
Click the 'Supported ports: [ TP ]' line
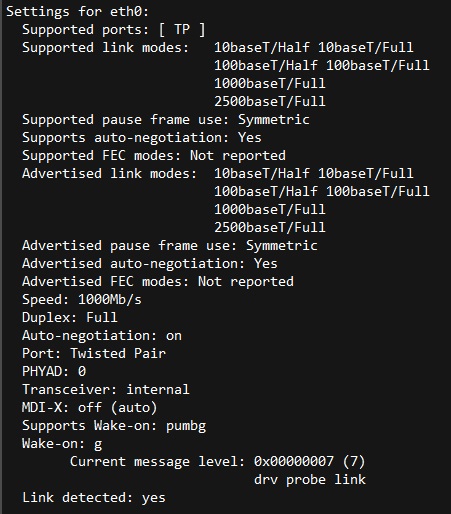click(114, 30)
